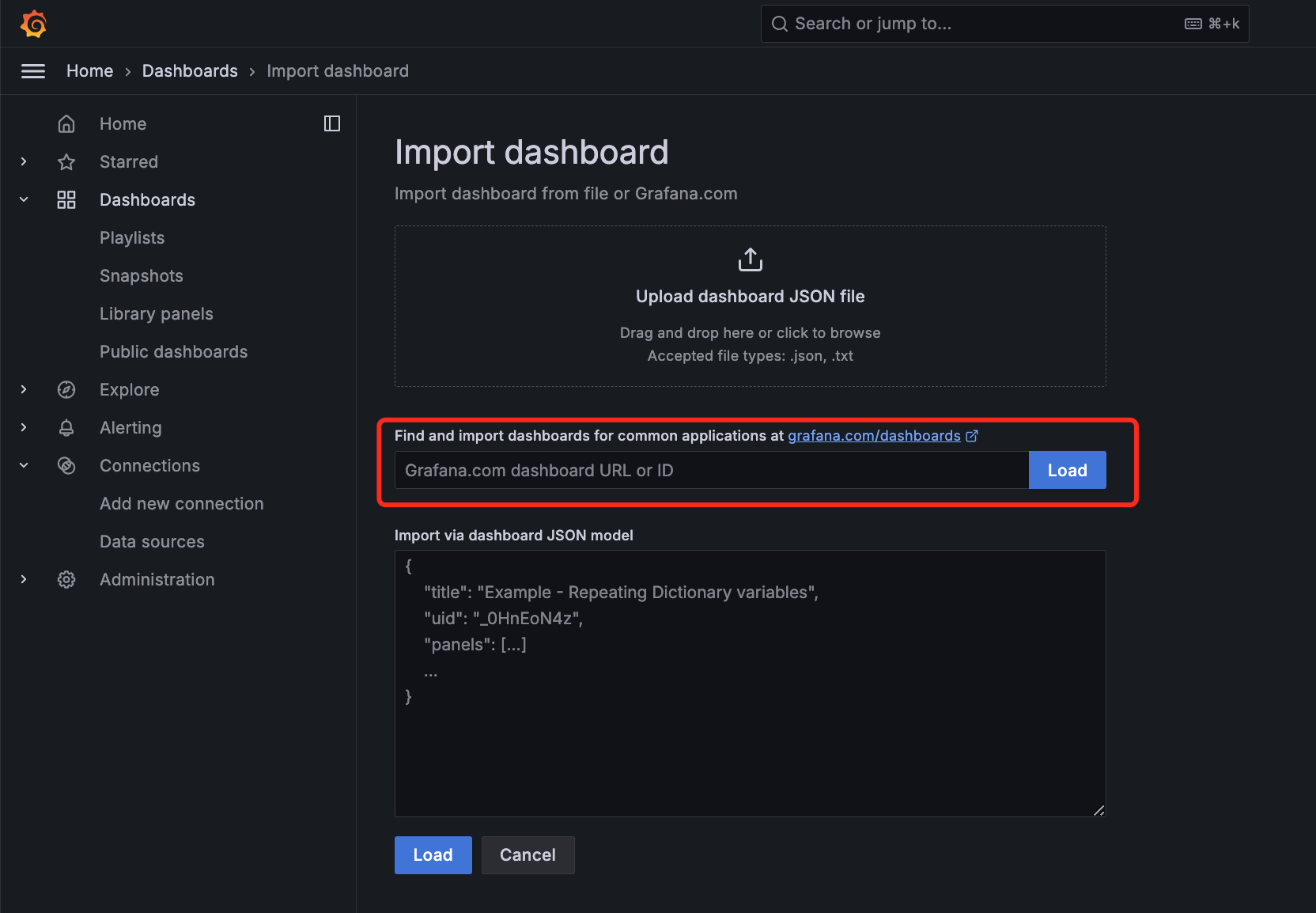The width and height of the screenshot is (1316, 913).
Task: Click the Upload dashboard JSON file drop zone
Action: pos(751,306)
